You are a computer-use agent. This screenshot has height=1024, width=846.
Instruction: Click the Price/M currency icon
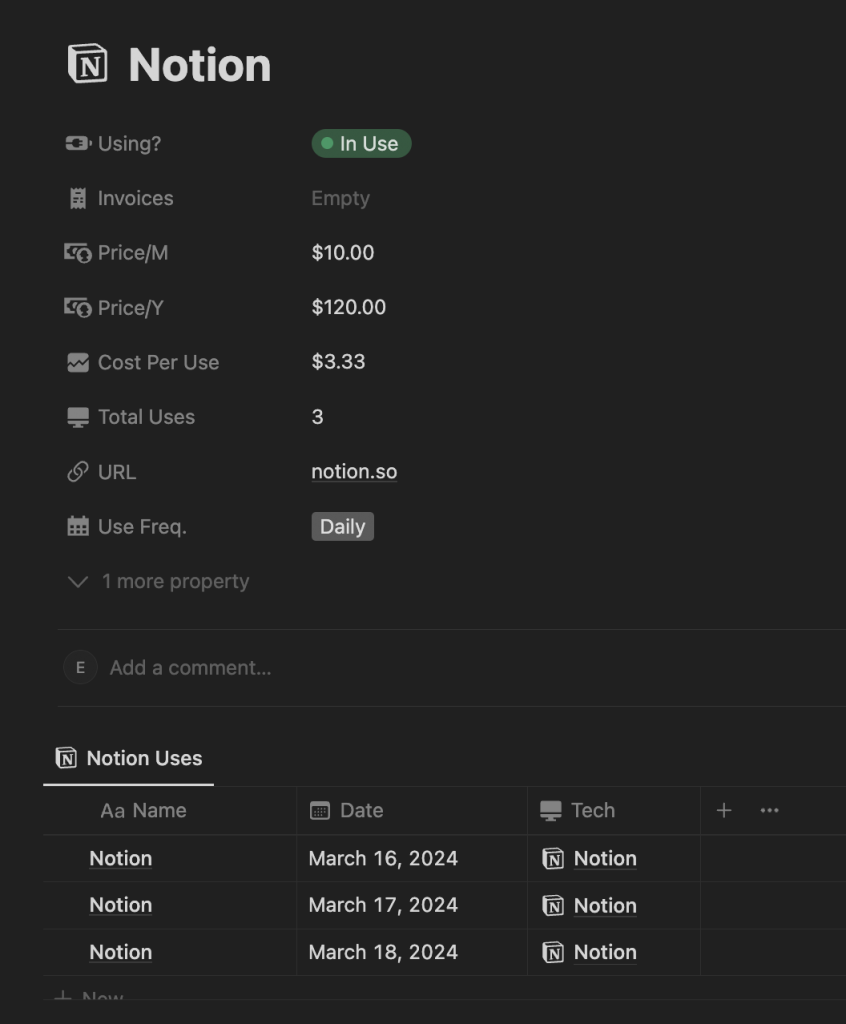coord(78,252)
